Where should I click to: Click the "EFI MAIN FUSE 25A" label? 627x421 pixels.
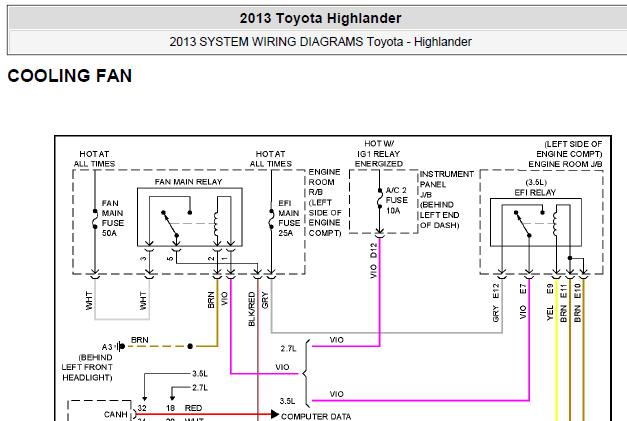pos(289,218)
